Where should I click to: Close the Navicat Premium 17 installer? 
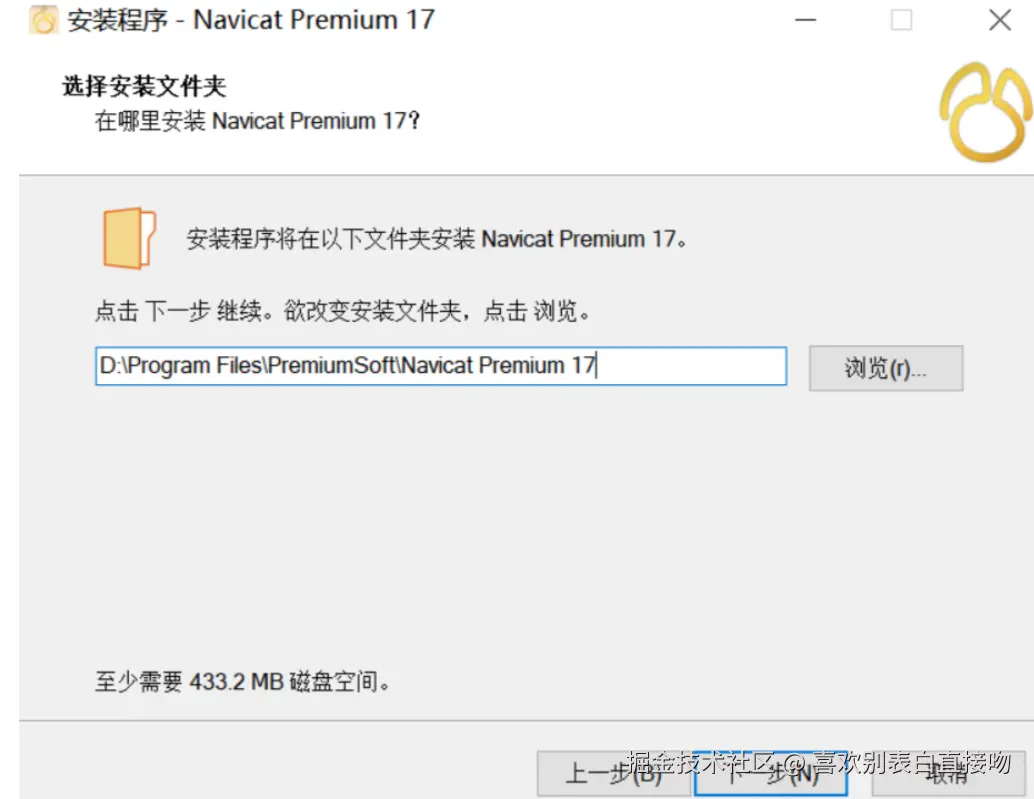1000,20
